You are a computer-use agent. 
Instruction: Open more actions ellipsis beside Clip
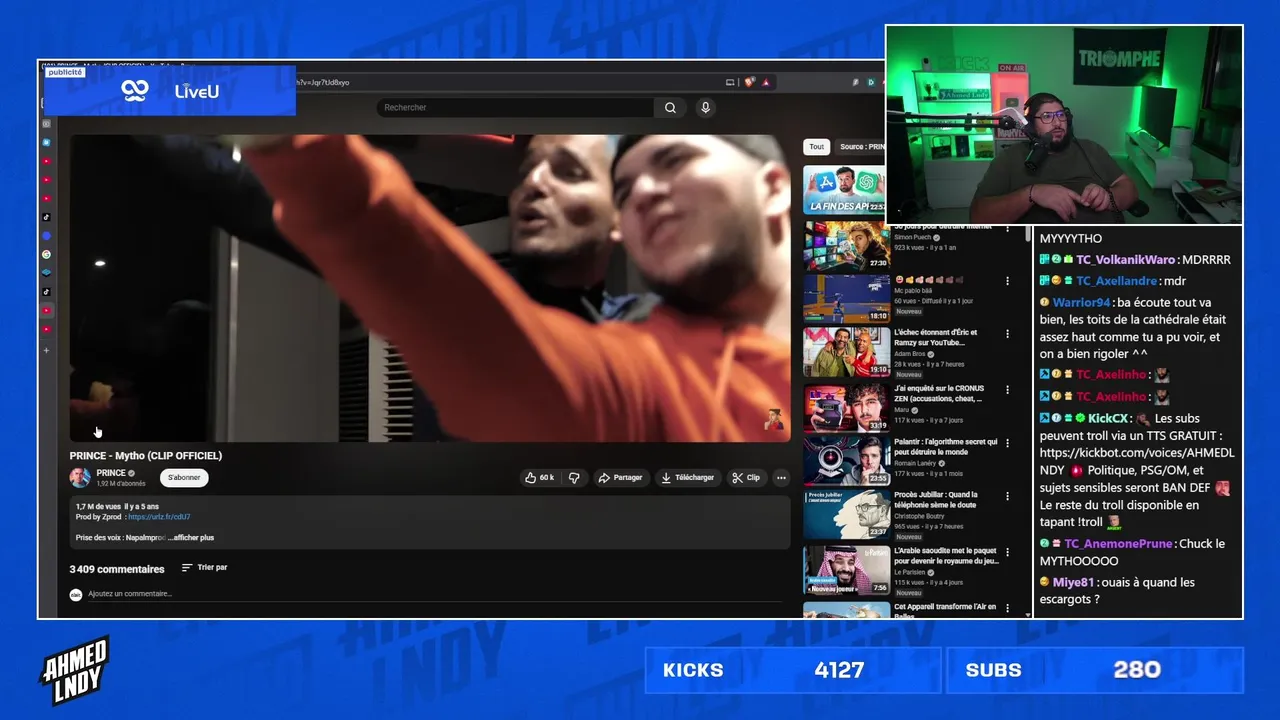coord(781,478)
